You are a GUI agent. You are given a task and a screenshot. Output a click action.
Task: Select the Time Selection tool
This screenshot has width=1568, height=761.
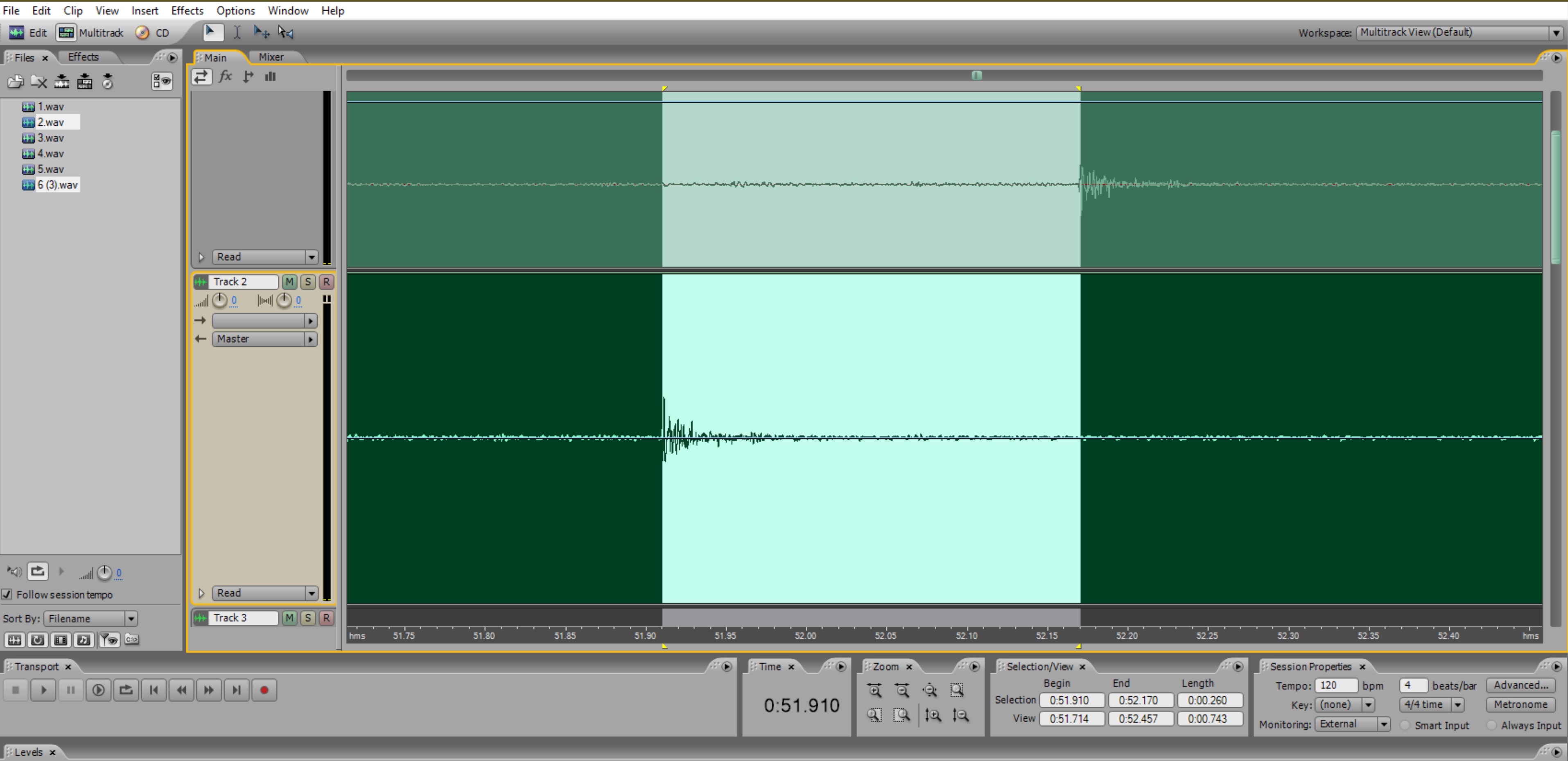[x=237, y=32]
